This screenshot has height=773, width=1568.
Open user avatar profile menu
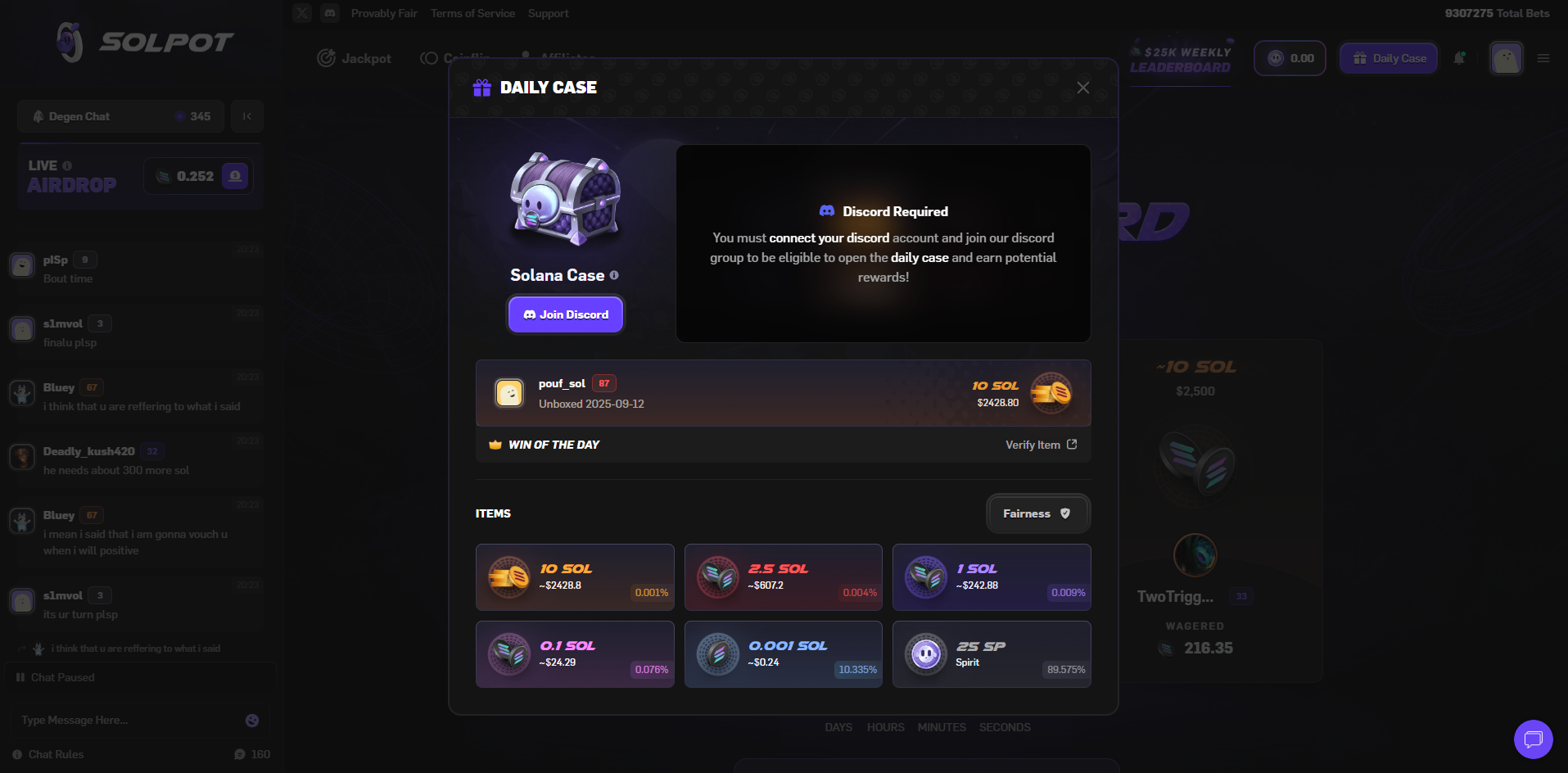point(1506,58)
